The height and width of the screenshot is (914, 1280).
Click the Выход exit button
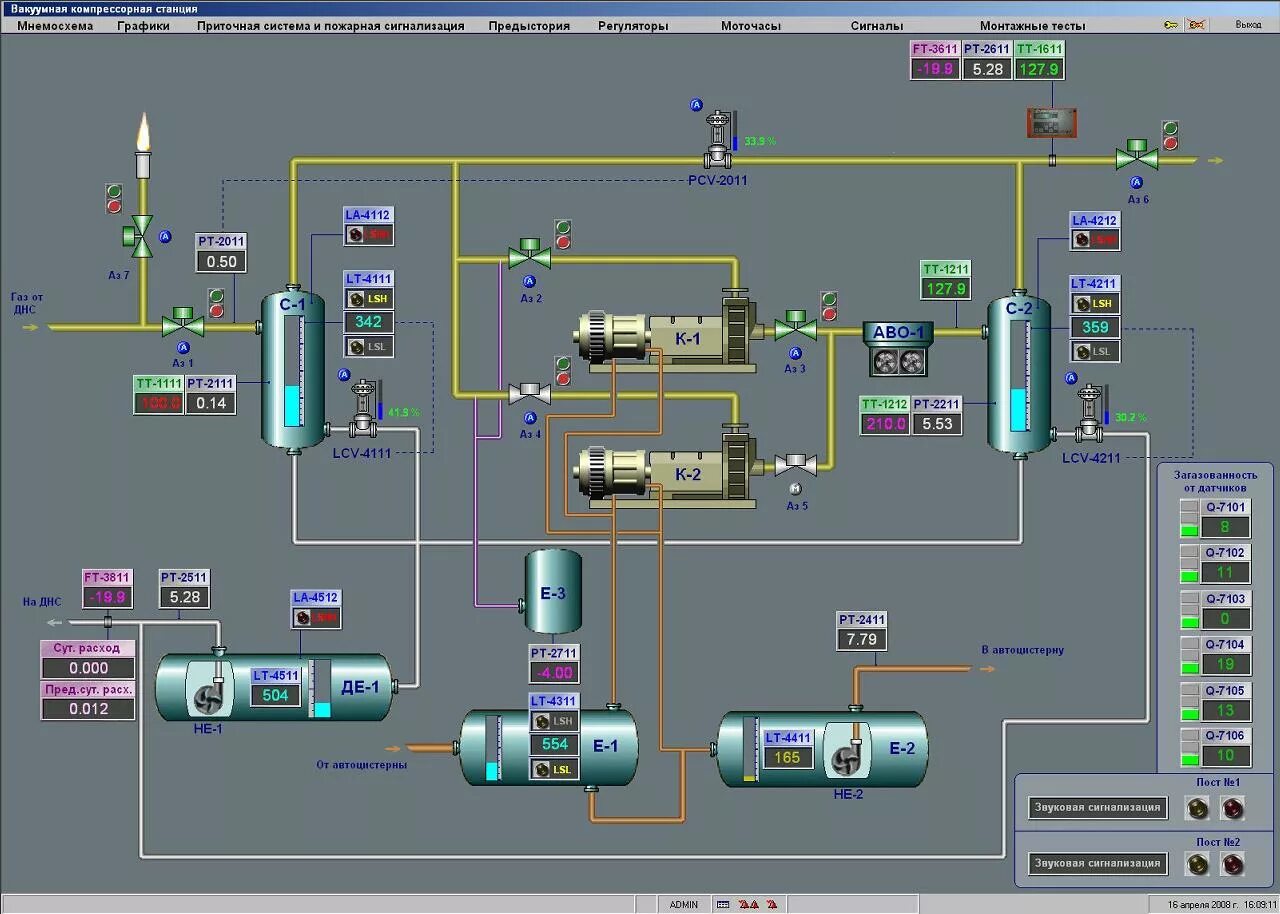(x=1248, y=25)
